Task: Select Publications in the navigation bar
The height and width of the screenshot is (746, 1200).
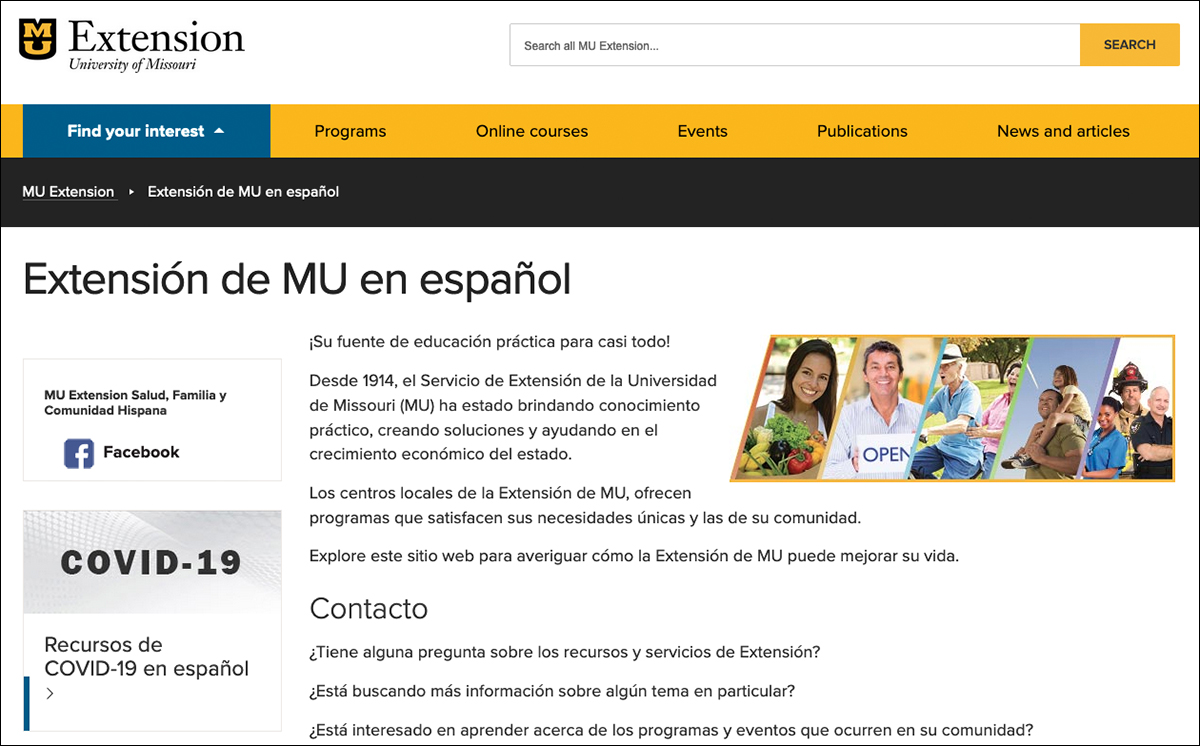Action: (862, 131)
